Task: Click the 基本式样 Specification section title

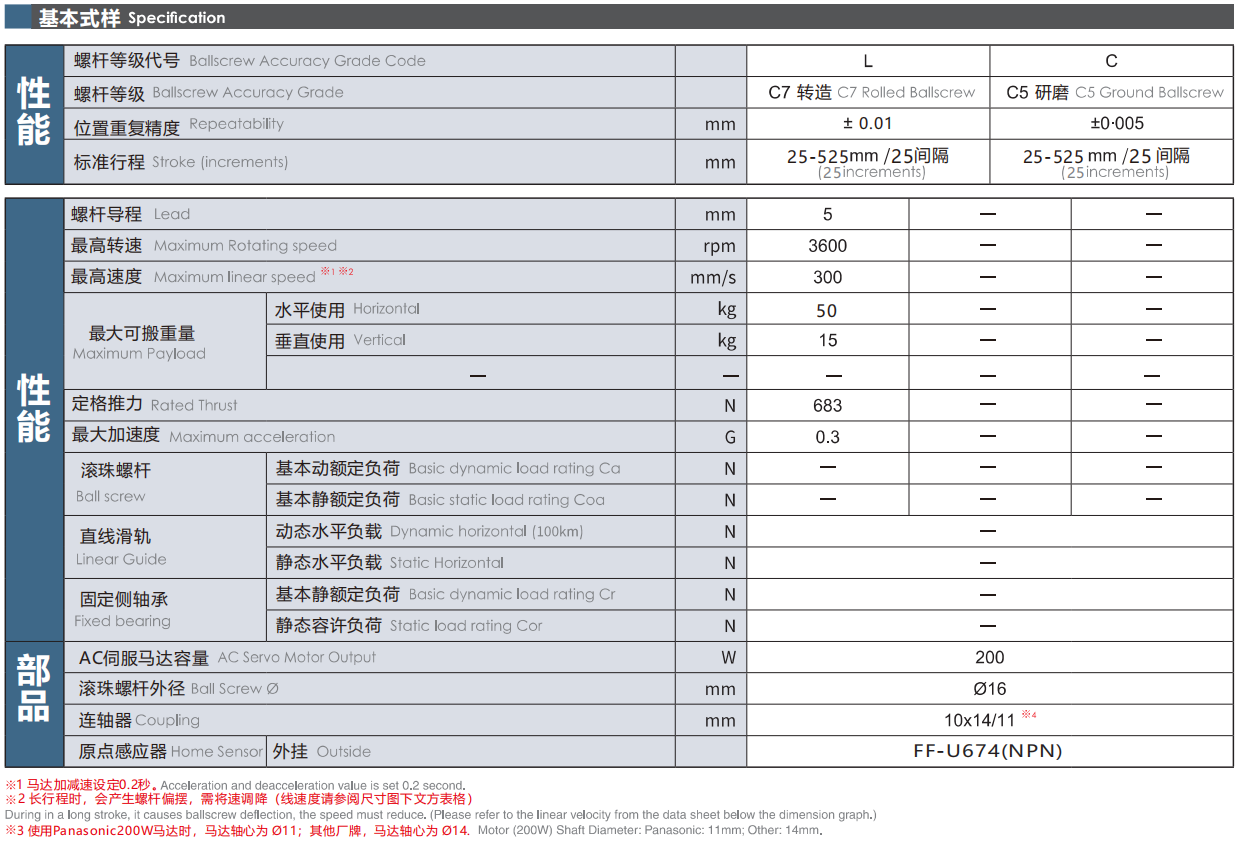Action: pyautogui.click(x=131, y=17)
